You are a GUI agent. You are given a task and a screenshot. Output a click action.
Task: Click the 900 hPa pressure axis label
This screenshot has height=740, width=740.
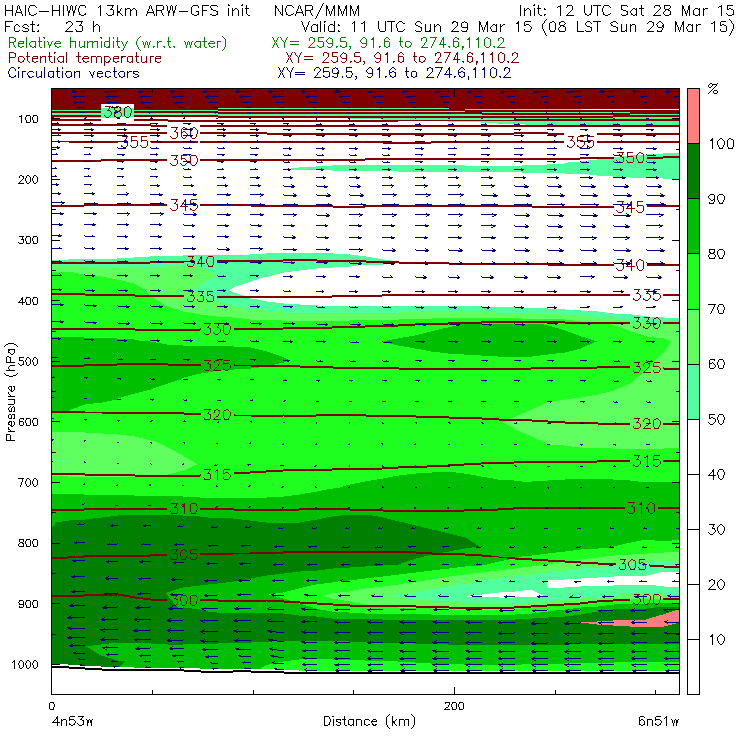point(28,604)
